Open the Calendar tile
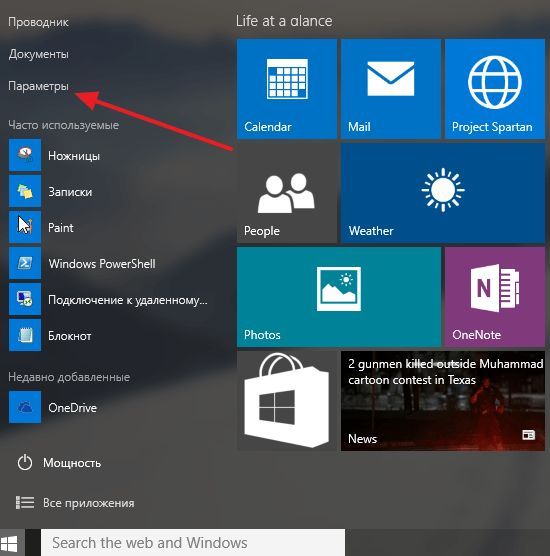Screen dimensions: 550x556 287,88
